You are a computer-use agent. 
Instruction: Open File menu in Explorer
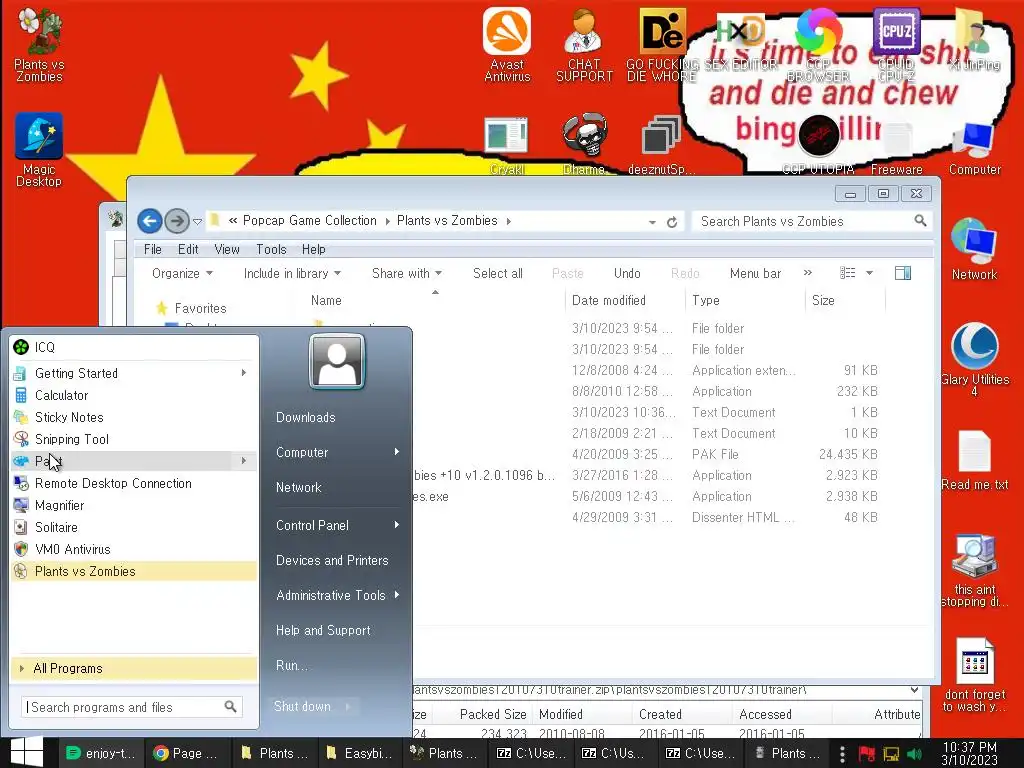[x=153, y=249]
